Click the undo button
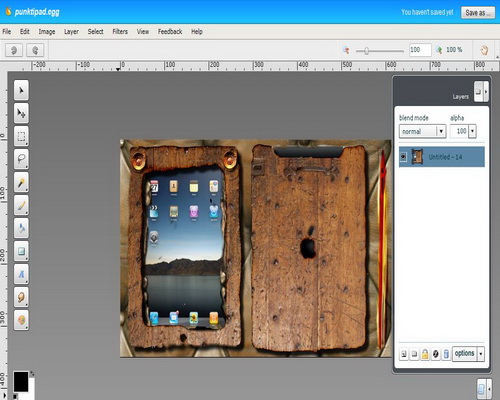500x400 pixels. coord(14,50)
